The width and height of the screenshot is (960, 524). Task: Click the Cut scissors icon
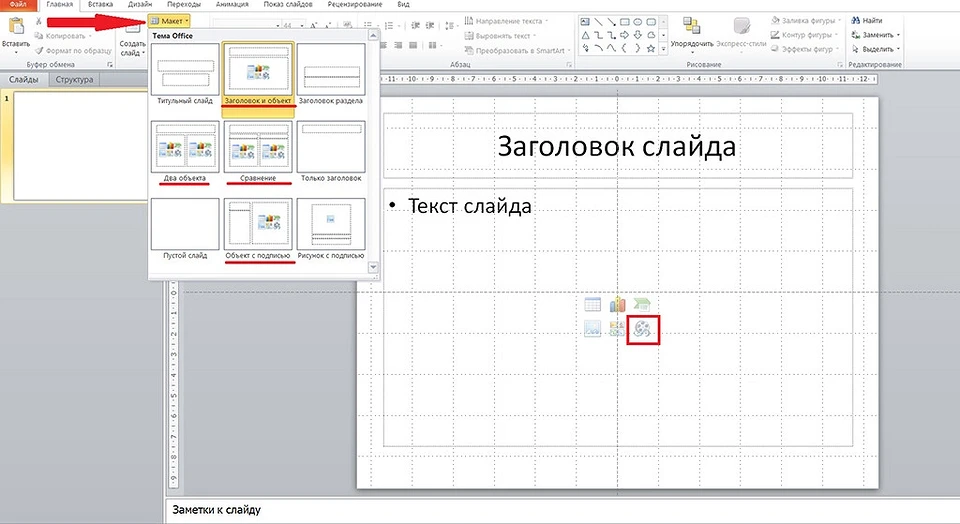(39, 21)
